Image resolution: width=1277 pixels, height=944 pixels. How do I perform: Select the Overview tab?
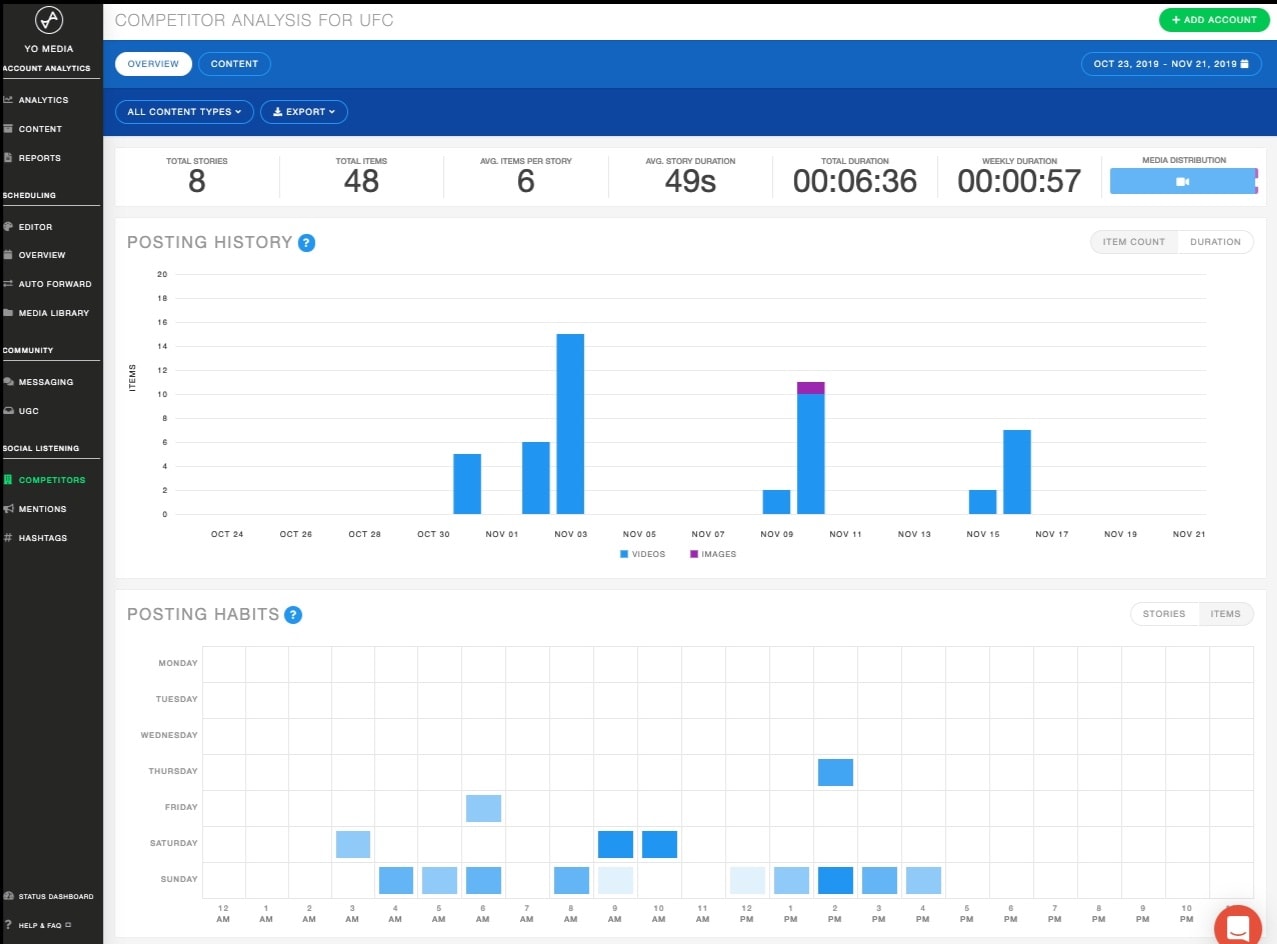(x=153, y=64)
